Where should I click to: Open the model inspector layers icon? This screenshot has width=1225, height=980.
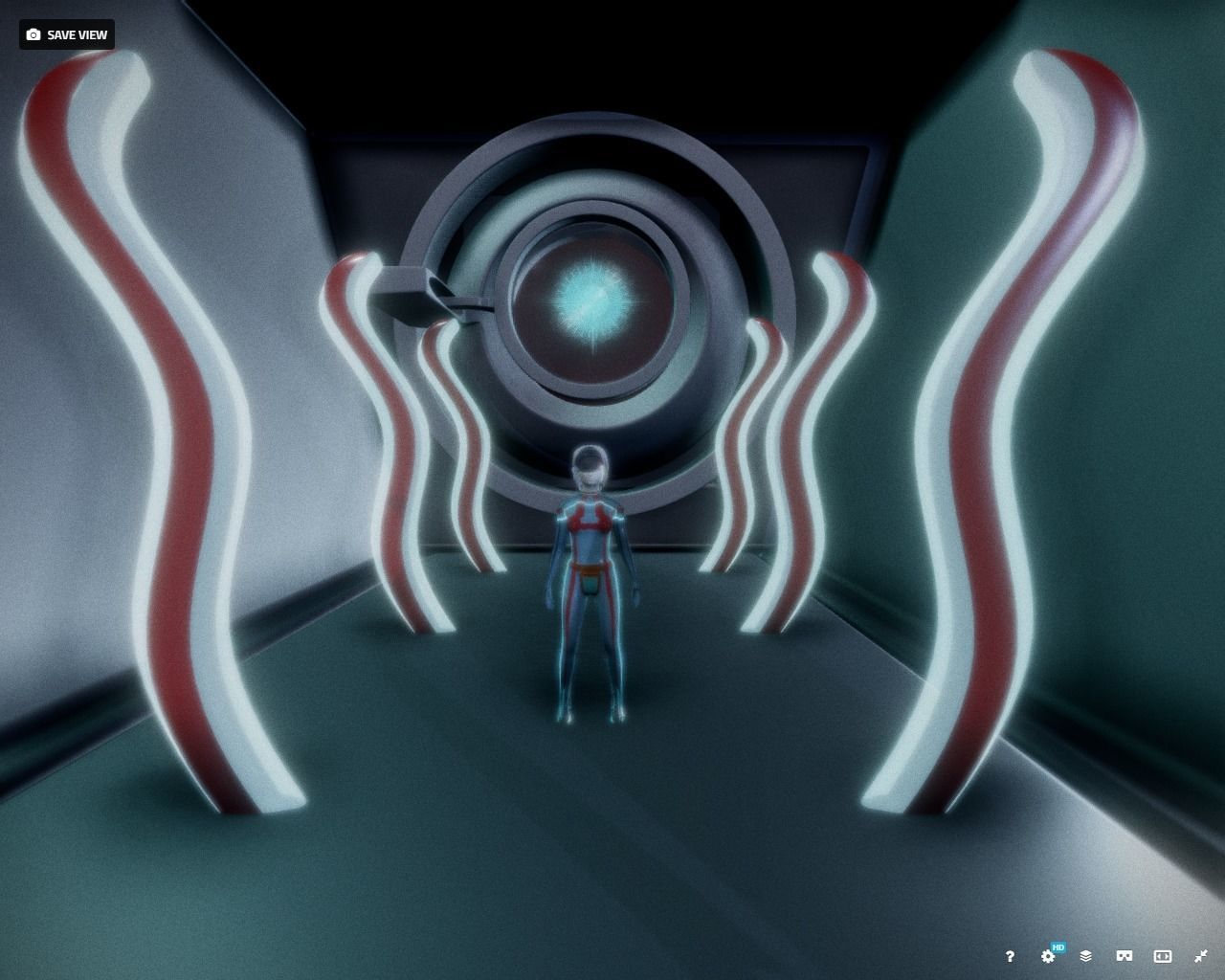pos(1086,956)
